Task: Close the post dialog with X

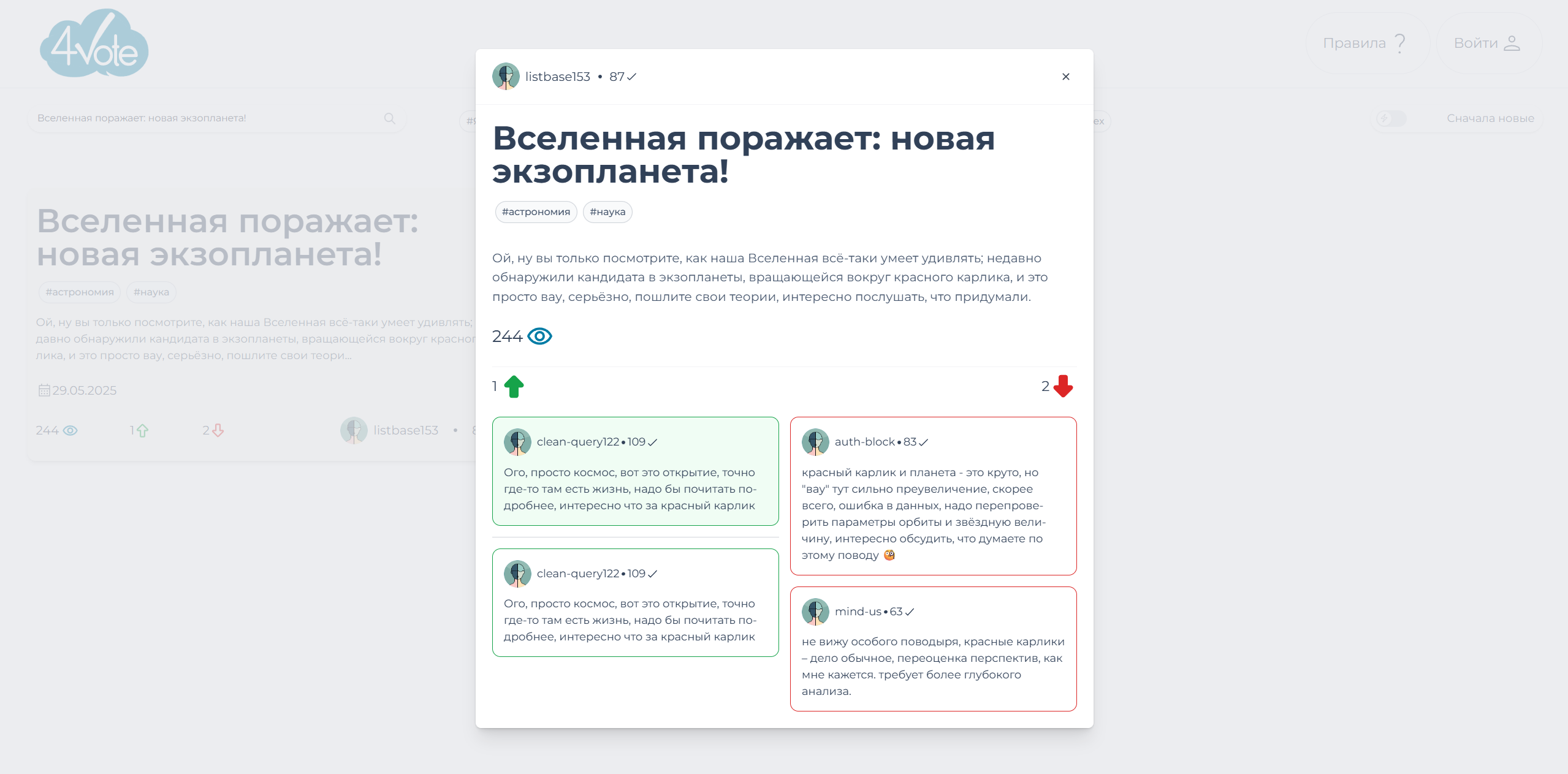Action: 1065,77
